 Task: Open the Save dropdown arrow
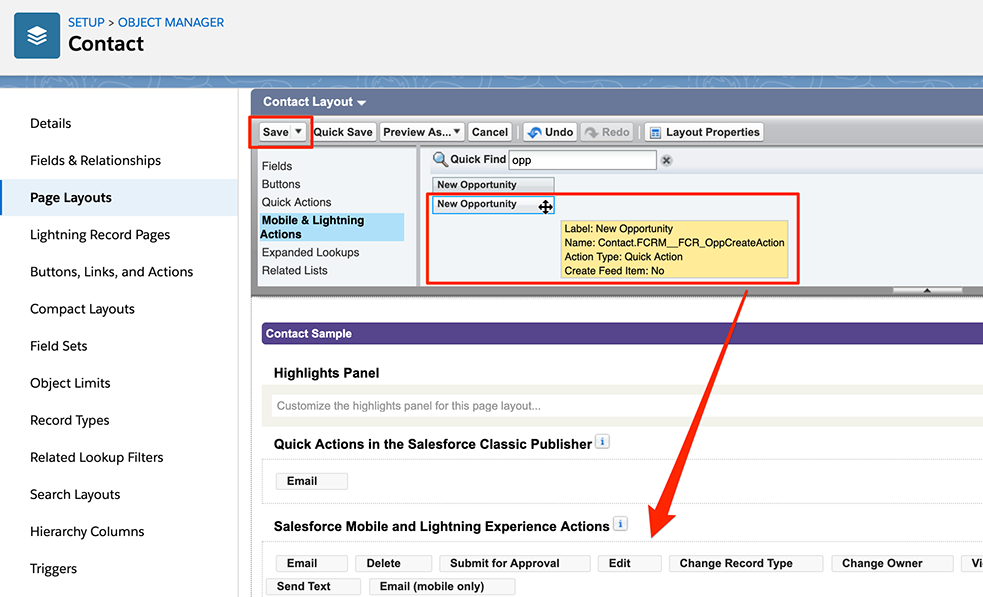coord(299,132)
